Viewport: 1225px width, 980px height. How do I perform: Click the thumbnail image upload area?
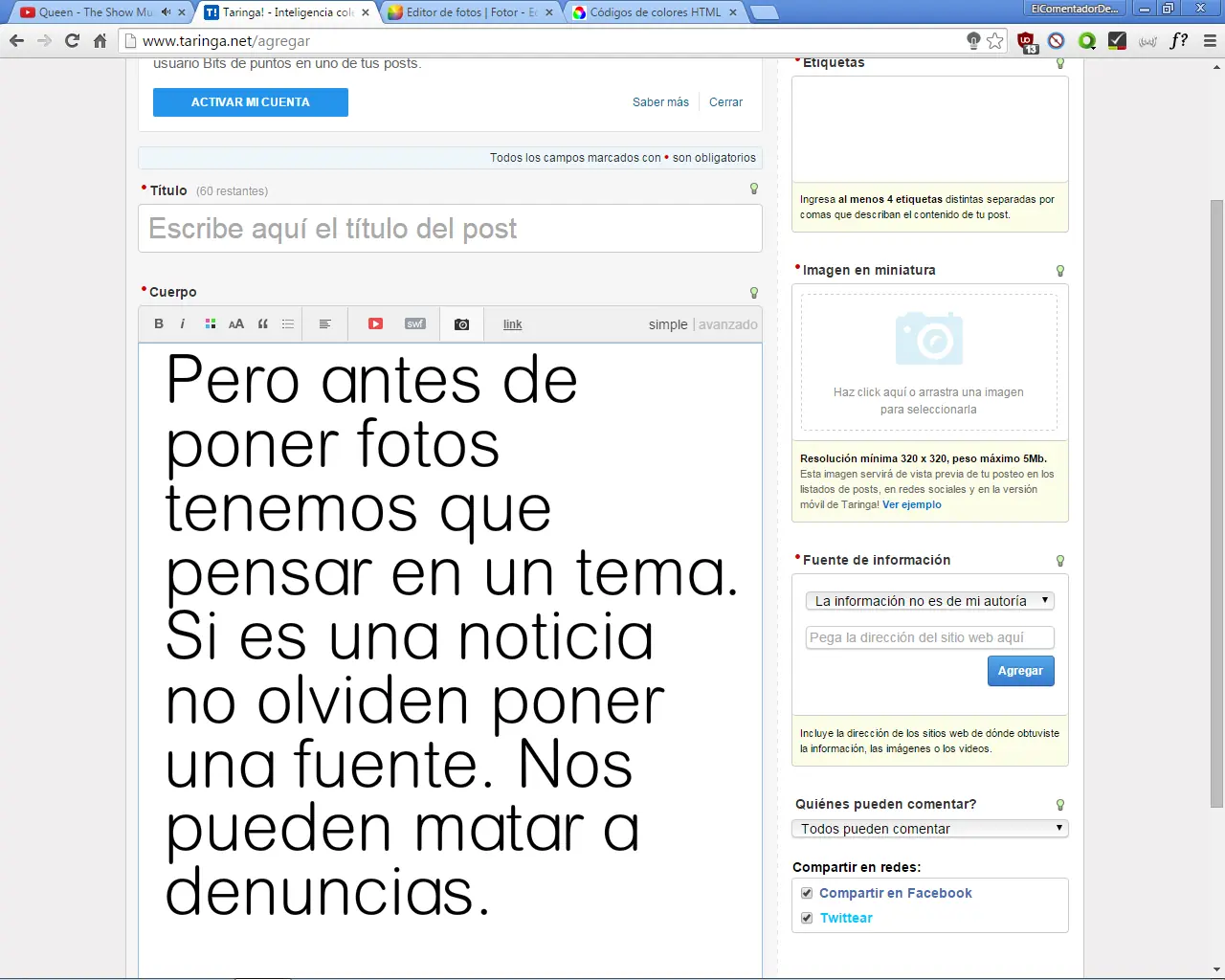tap(929, 363)
